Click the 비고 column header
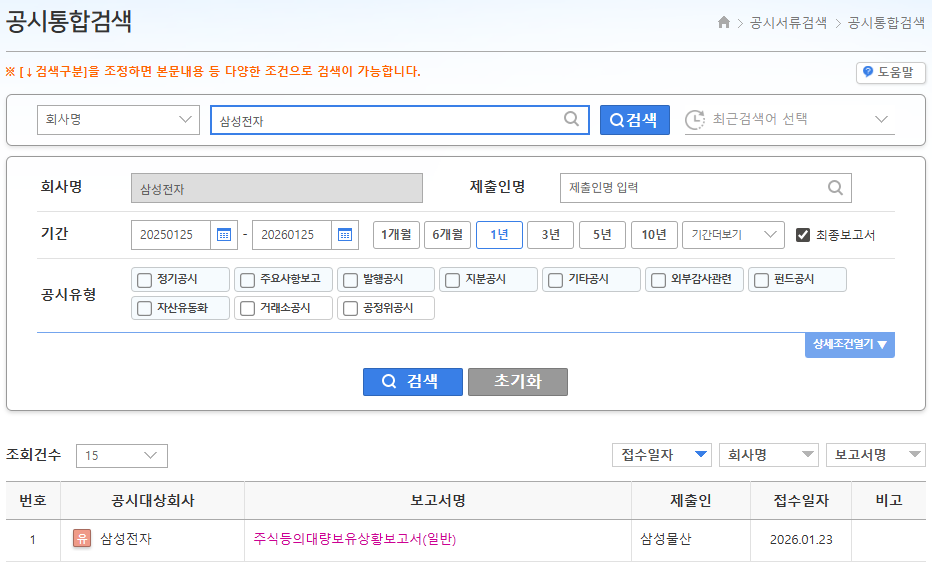The image size is (932, 562). pos(889,500)
